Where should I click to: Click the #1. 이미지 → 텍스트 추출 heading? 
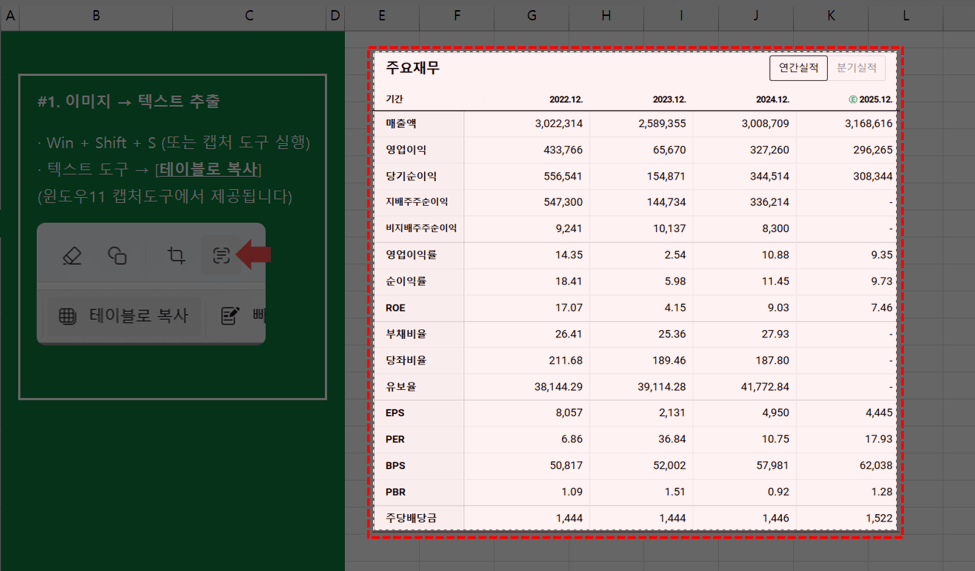coord(128,102)
